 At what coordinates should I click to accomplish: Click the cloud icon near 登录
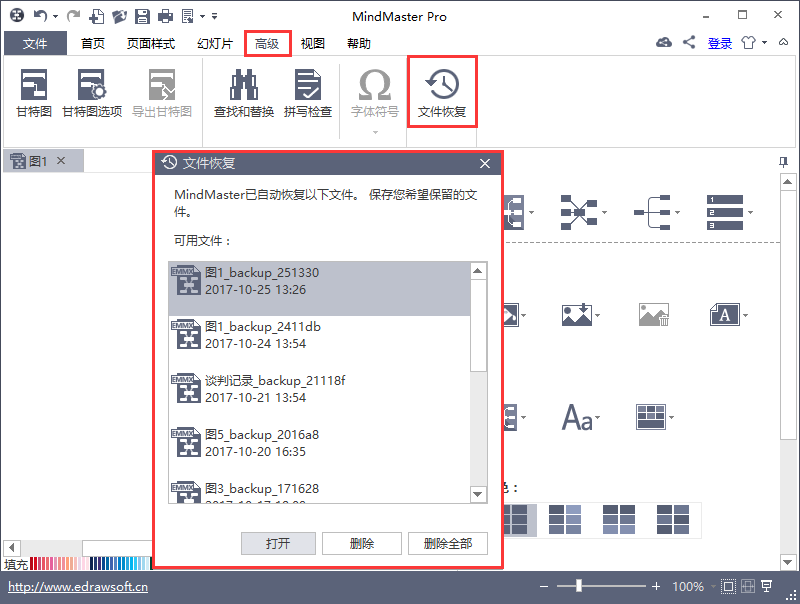(x=664, y=42)
